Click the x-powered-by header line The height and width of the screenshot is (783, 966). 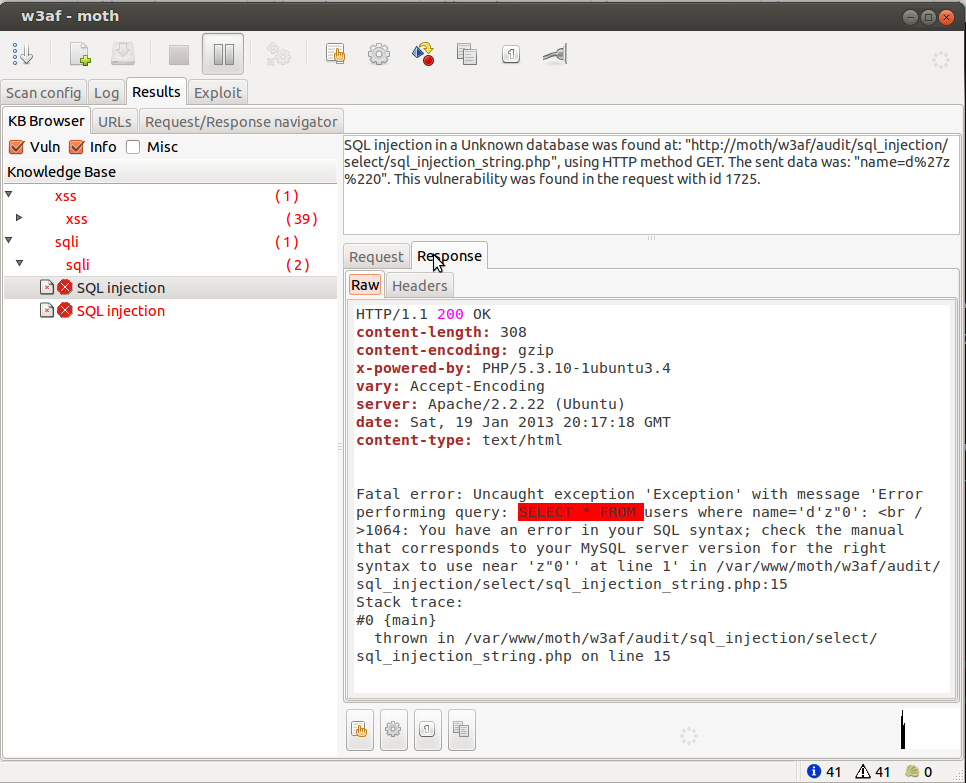click(513, 368)
